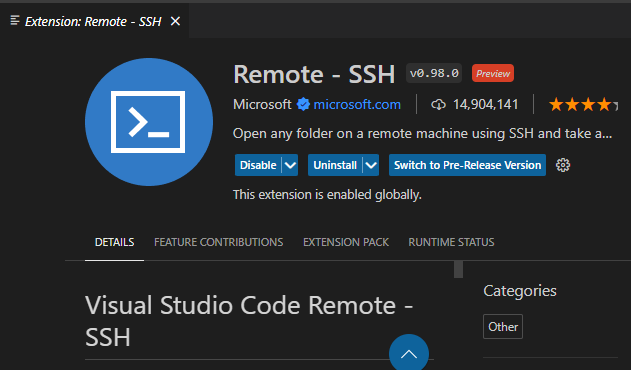Click the scroll-to-top round arrow button
This screenshot has width=631, height=370.
(409, 352)
